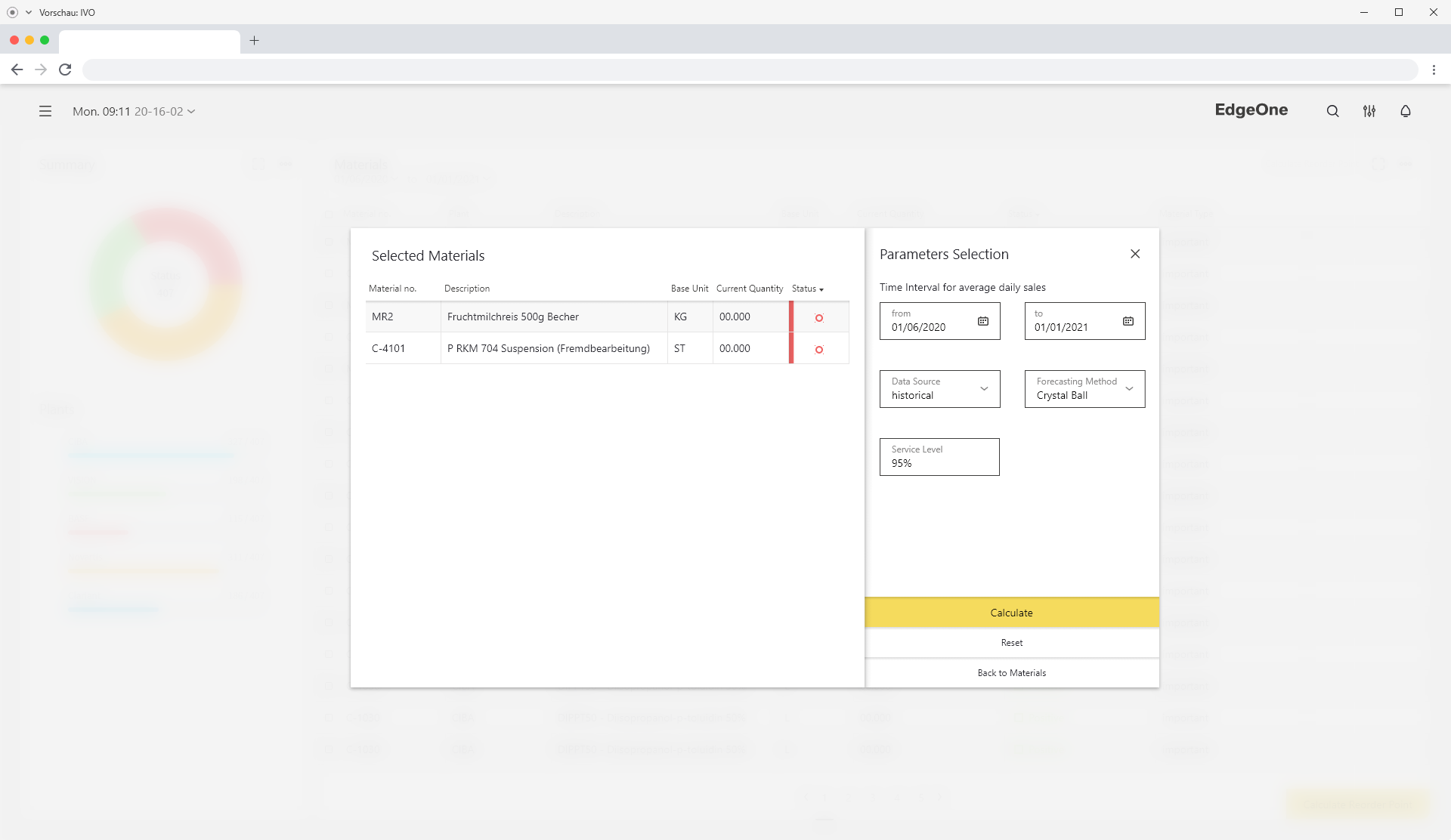Toggle status circle for the C-4101 row
This screenshot has width=1451, height=840.
818,350
